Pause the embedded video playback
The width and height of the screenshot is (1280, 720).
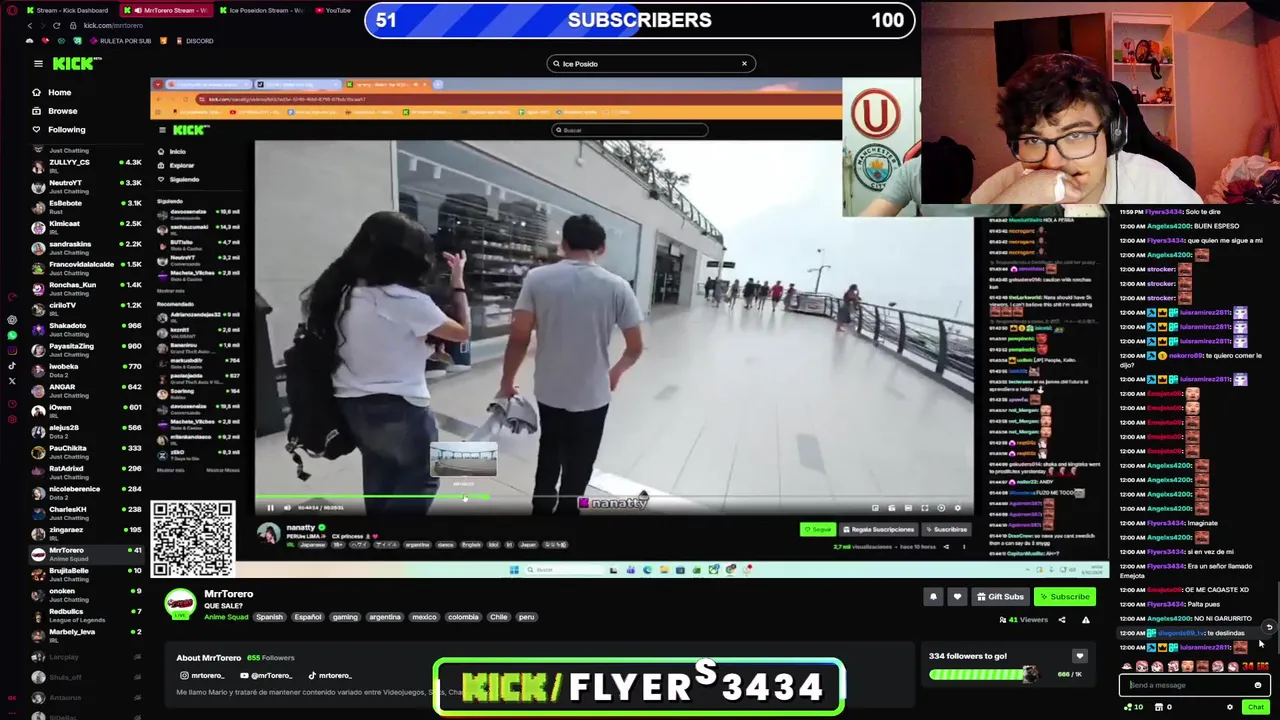pos(270,508)
